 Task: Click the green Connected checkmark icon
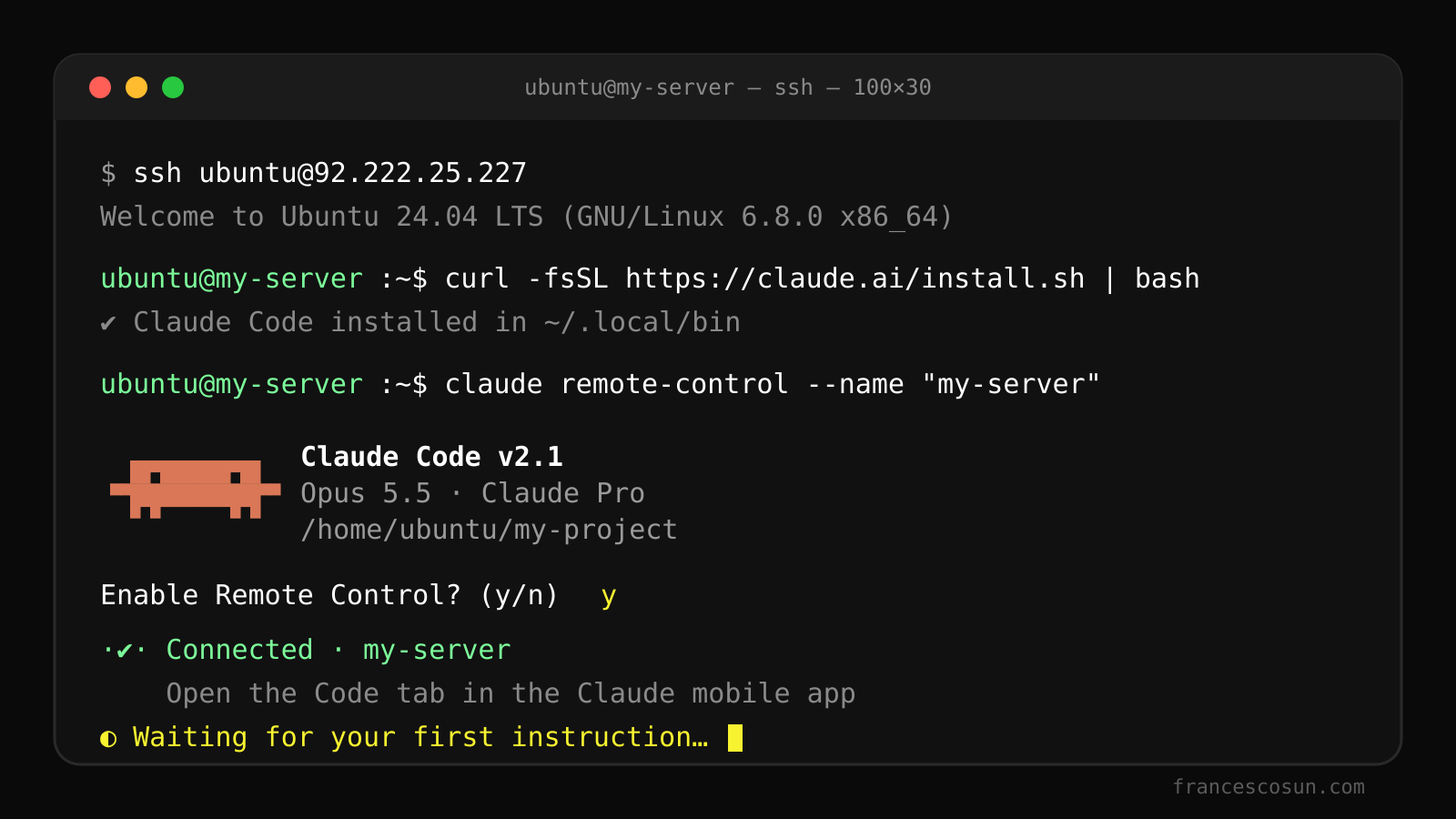124,651
